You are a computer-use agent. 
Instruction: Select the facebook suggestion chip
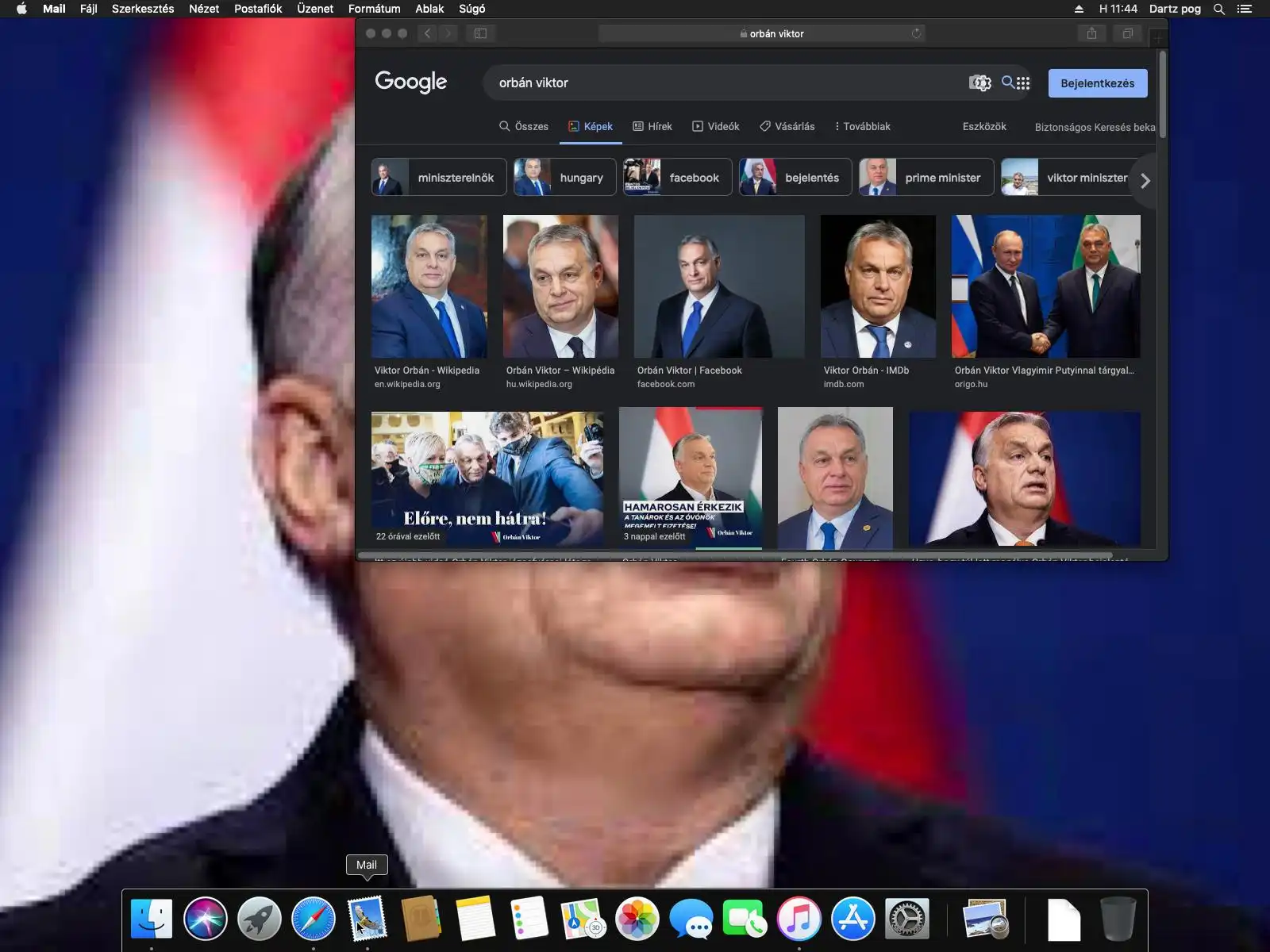[x=677, y=177]
